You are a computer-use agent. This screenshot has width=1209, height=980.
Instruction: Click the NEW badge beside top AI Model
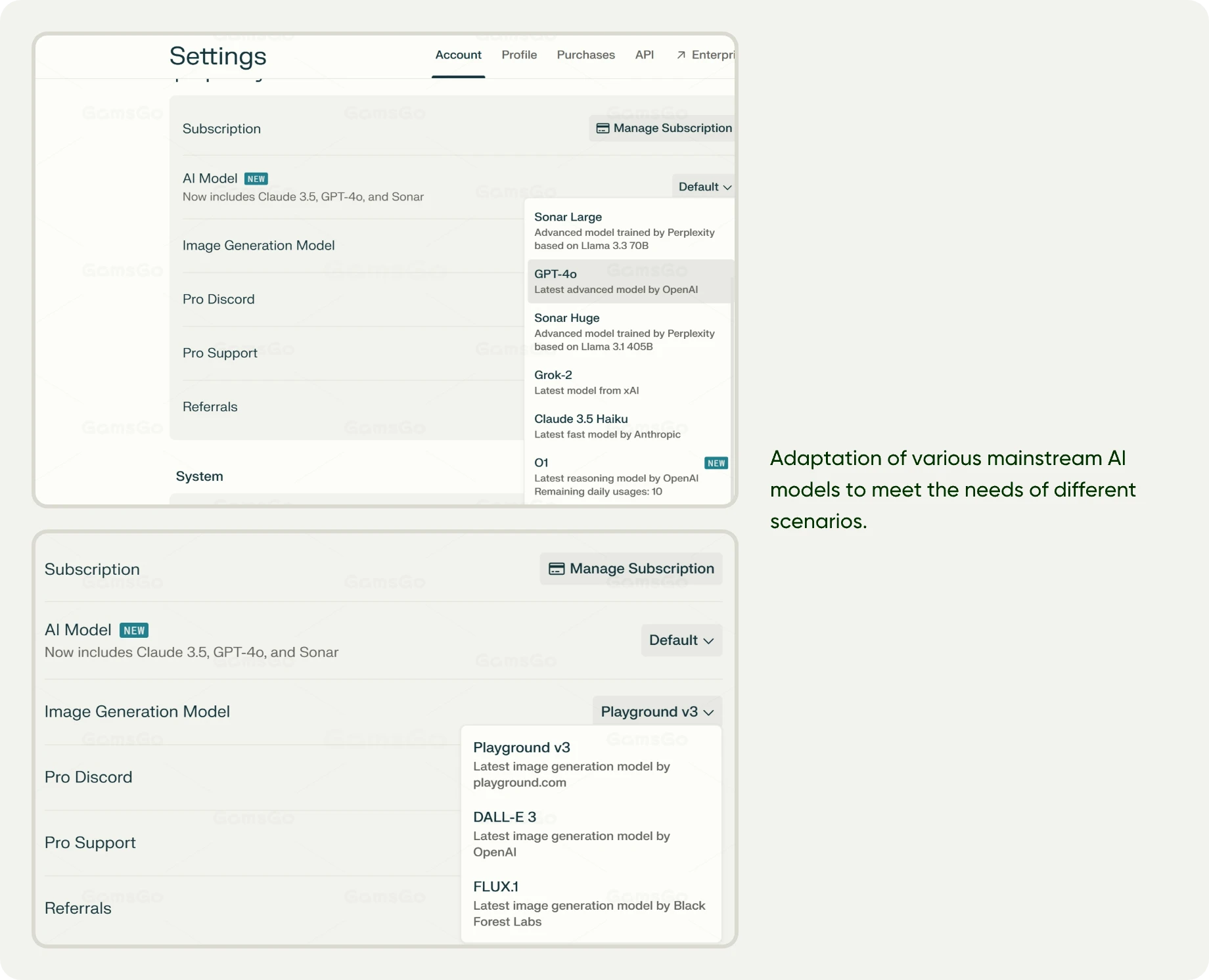[x=256, y=179]
